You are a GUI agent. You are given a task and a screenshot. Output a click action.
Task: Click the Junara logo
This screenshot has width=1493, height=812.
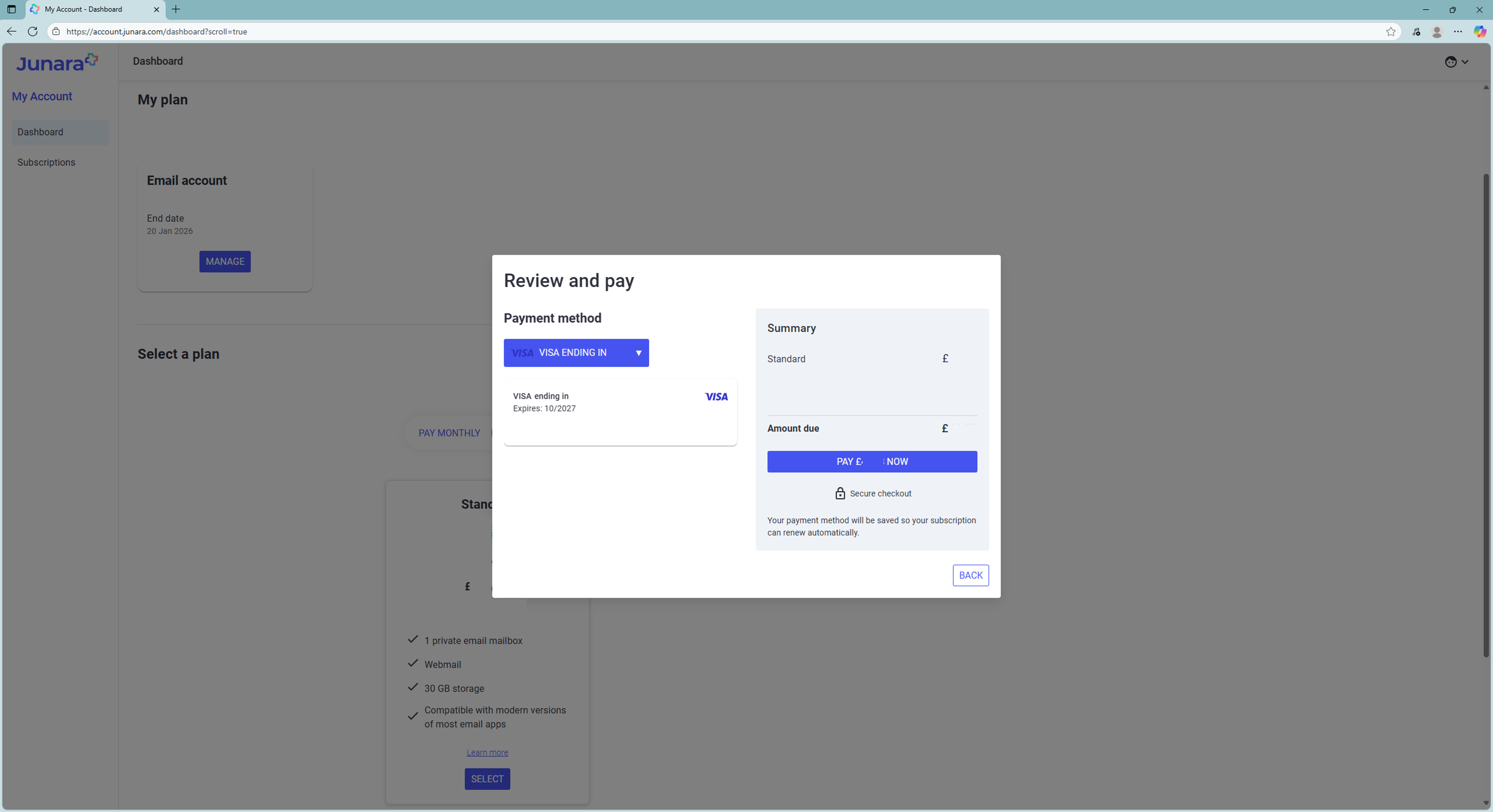[x=57, y=62]
